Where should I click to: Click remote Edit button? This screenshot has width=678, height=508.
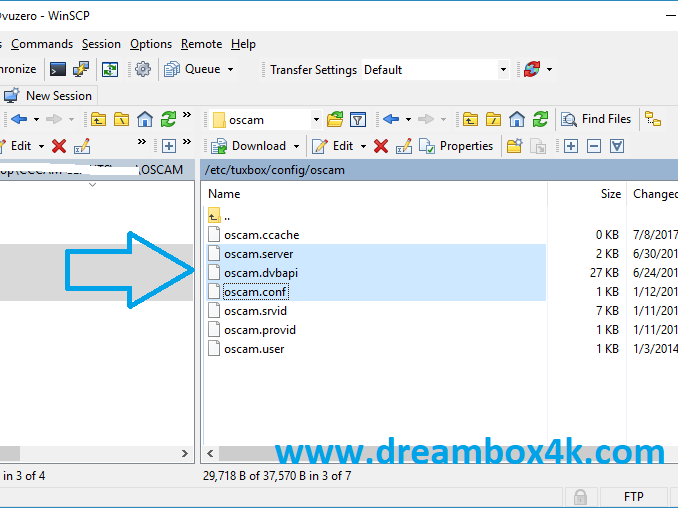[x=333, y=146]
